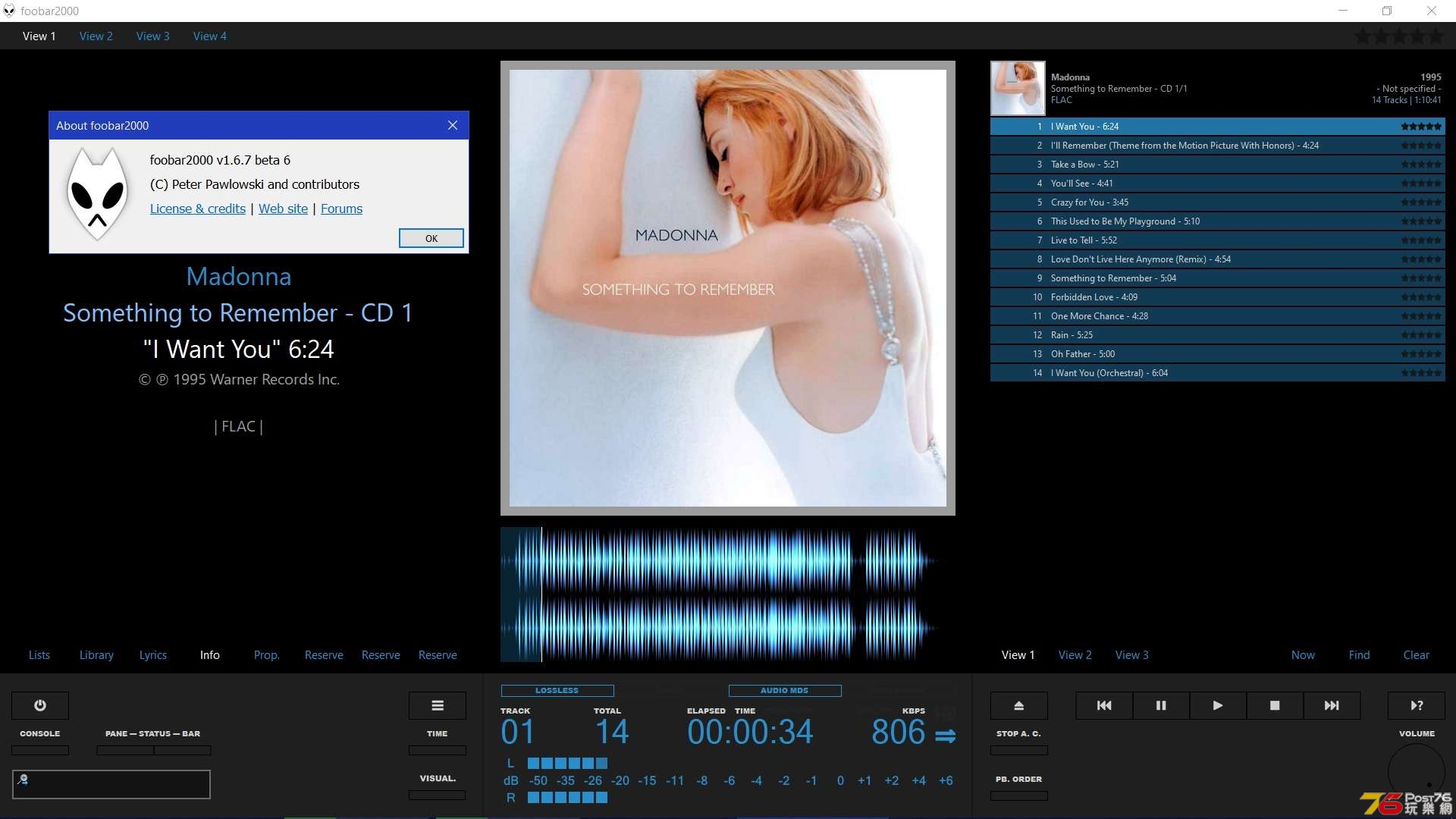Rate track Take a Bow stars
Screen dimensions: 1456x819
[x=1421, y=165]
